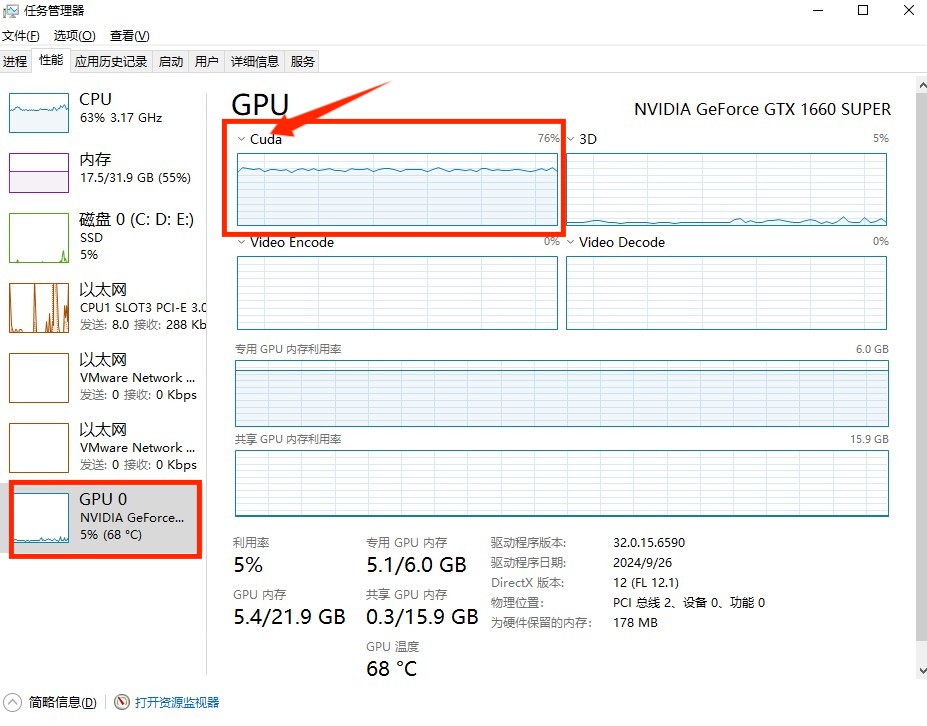Open the 3D engine selector dropdown
This screenshot has height=726, width=927.
(570, 139)
